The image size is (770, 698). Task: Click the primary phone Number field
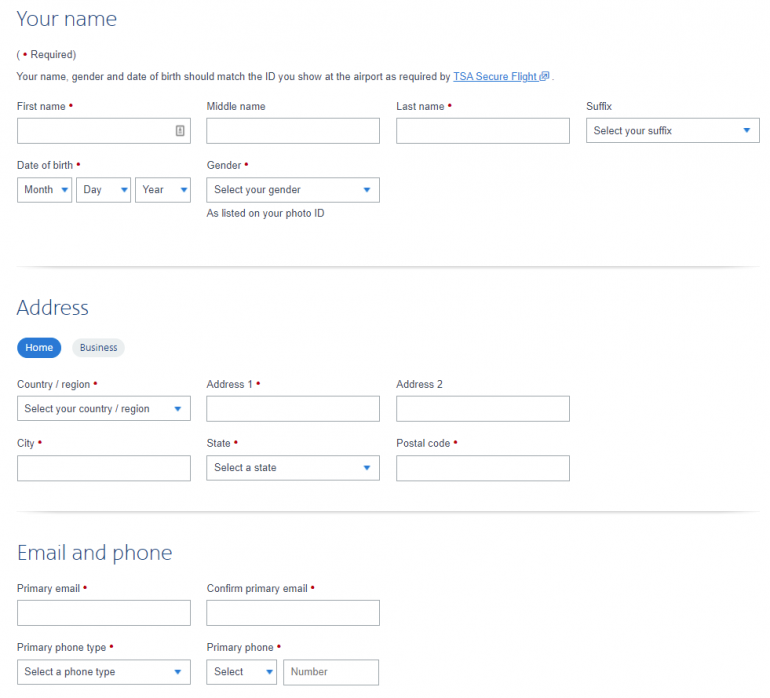pos(331,672)
